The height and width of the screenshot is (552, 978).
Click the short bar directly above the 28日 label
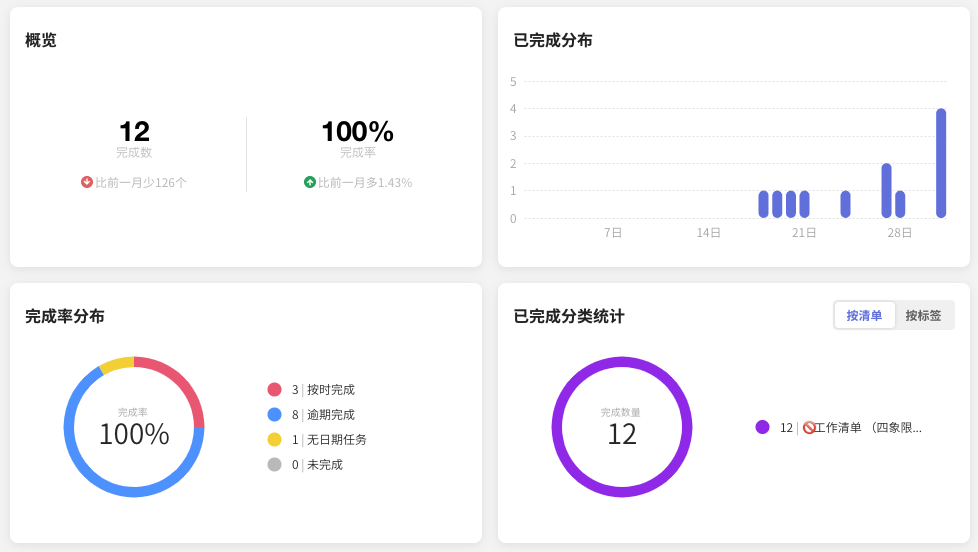pyautogui.click(x=900, y=205)
